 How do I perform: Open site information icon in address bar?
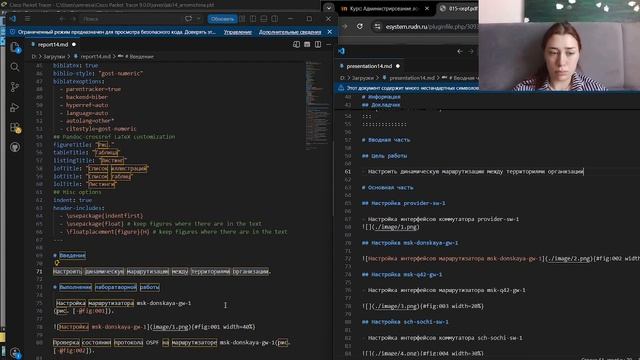378,27
